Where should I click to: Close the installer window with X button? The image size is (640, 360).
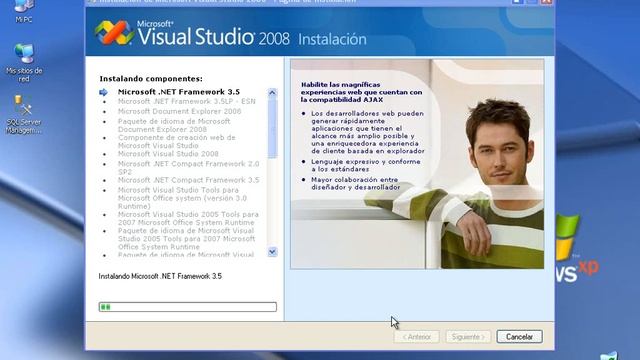click(547, 2)
